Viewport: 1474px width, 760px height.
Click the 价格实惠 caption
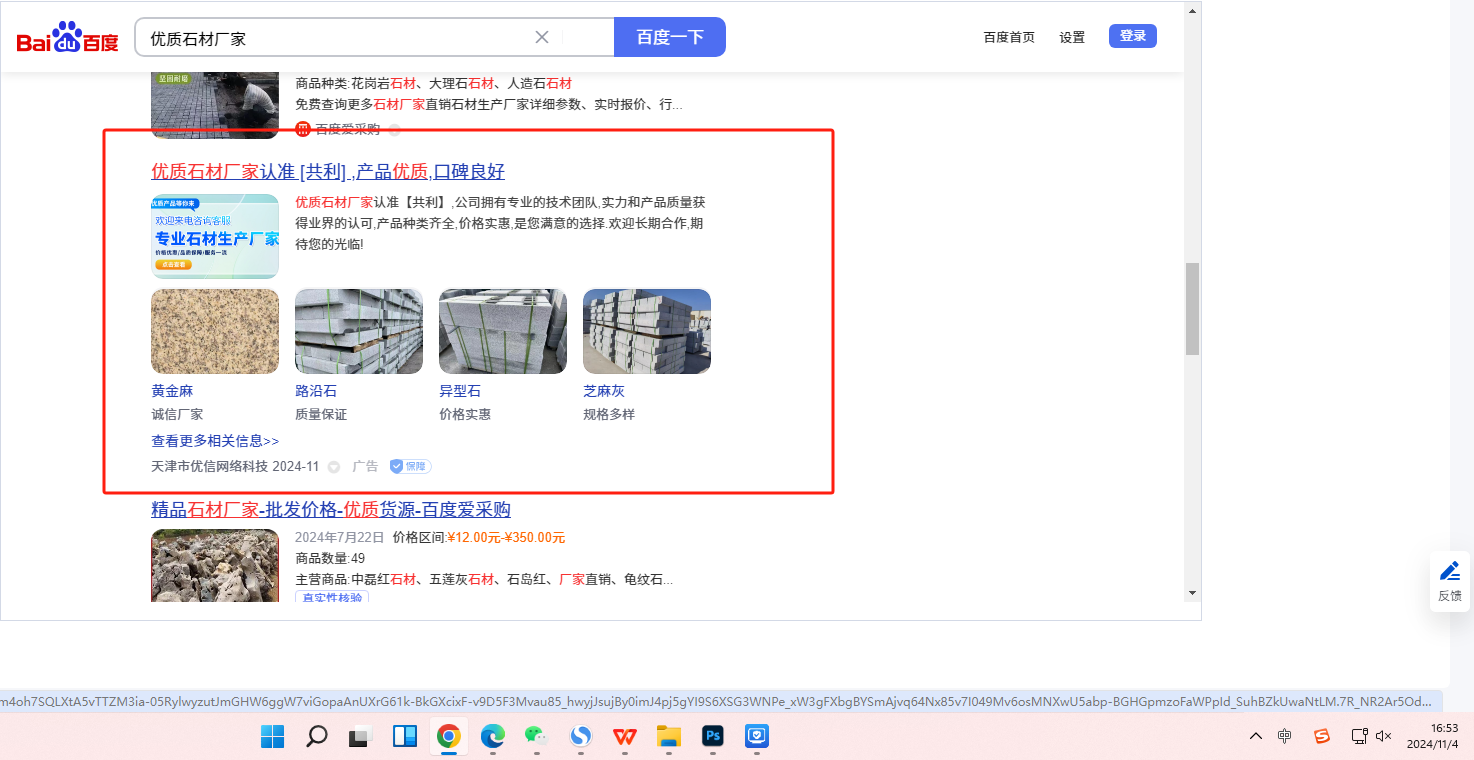[465, 414]
